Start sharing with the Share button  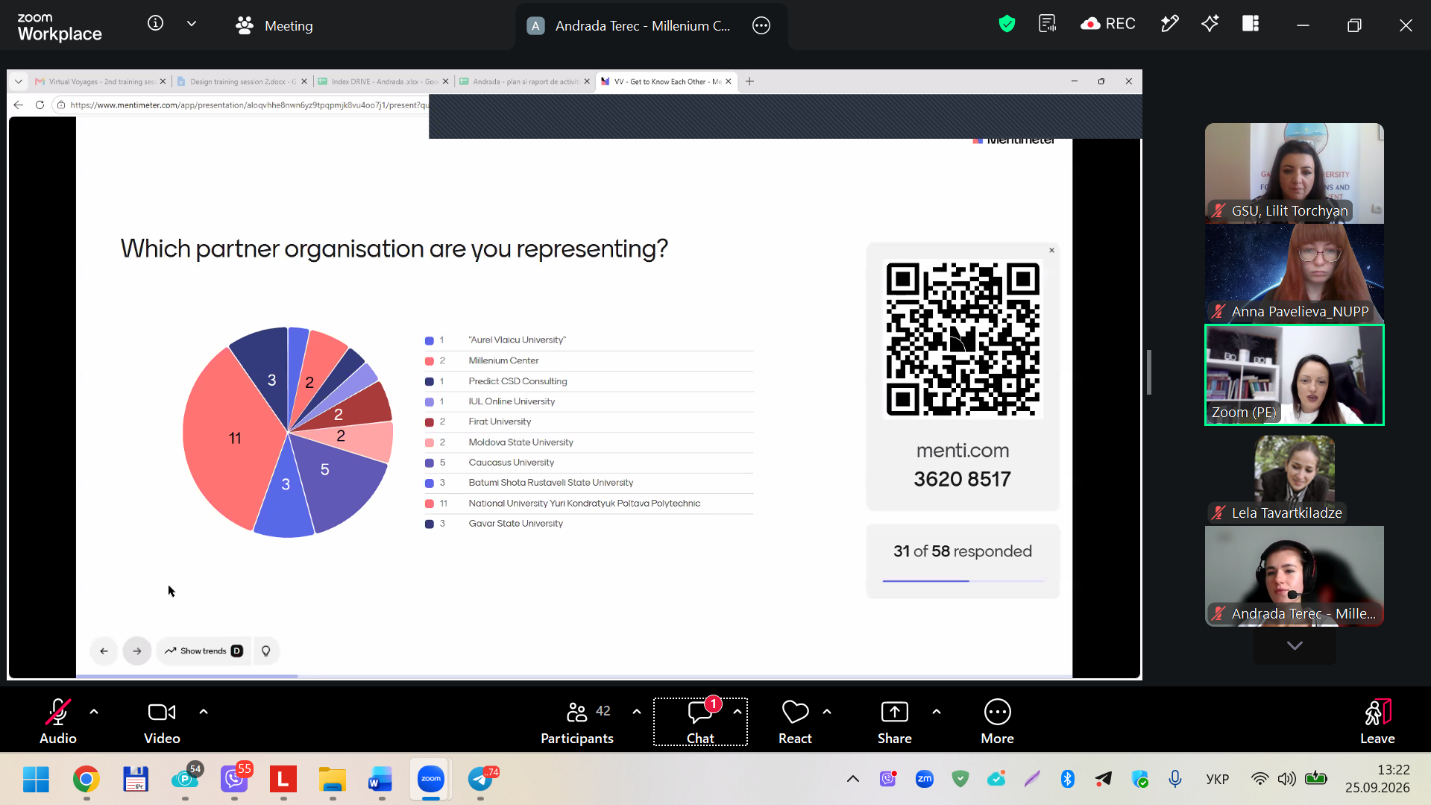coord(894,721)
